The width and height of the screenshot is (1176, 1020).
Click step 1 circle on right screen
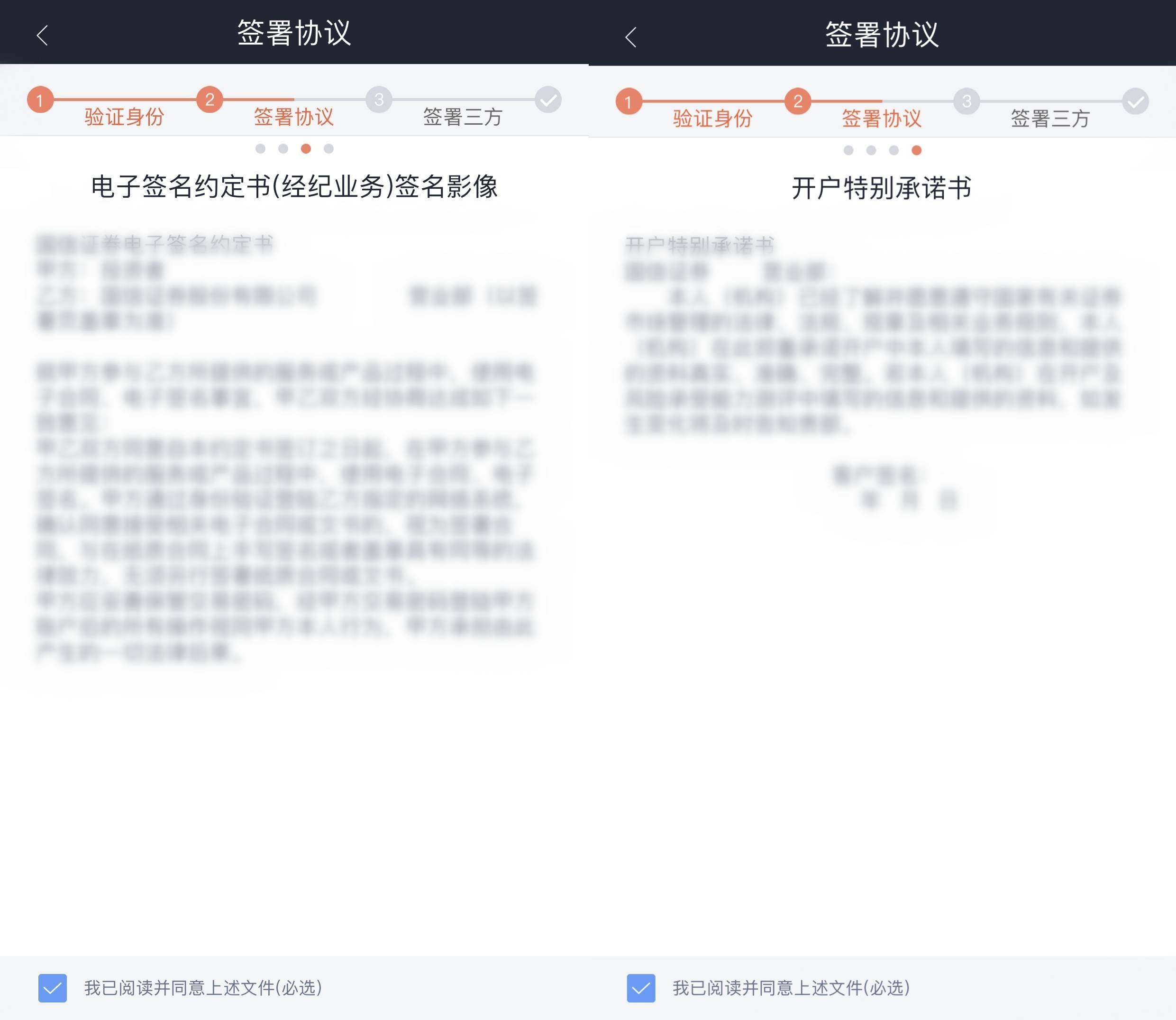tap(628, 102)
